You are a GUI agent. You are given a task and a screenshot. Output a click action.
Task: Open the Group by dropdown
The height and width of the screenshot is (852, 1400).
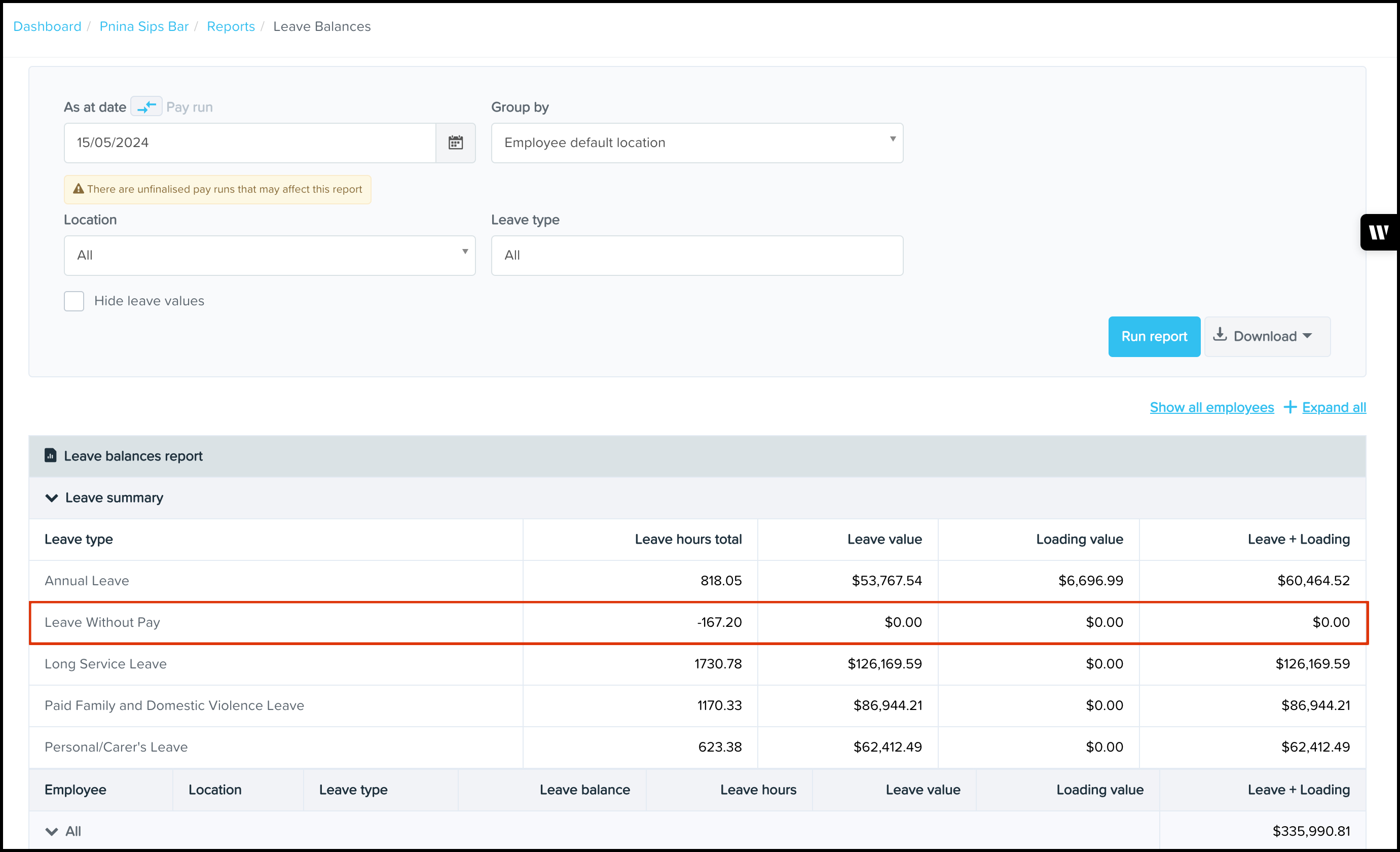[x=696, y=143]
